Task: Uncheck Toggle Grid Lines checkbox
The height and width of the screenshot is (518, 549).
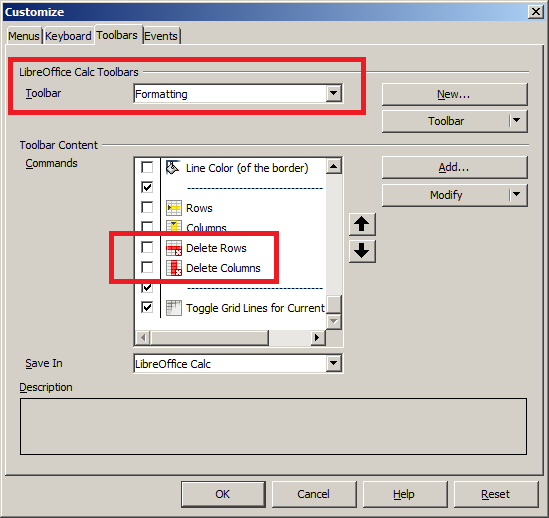Action: (147, 307)
